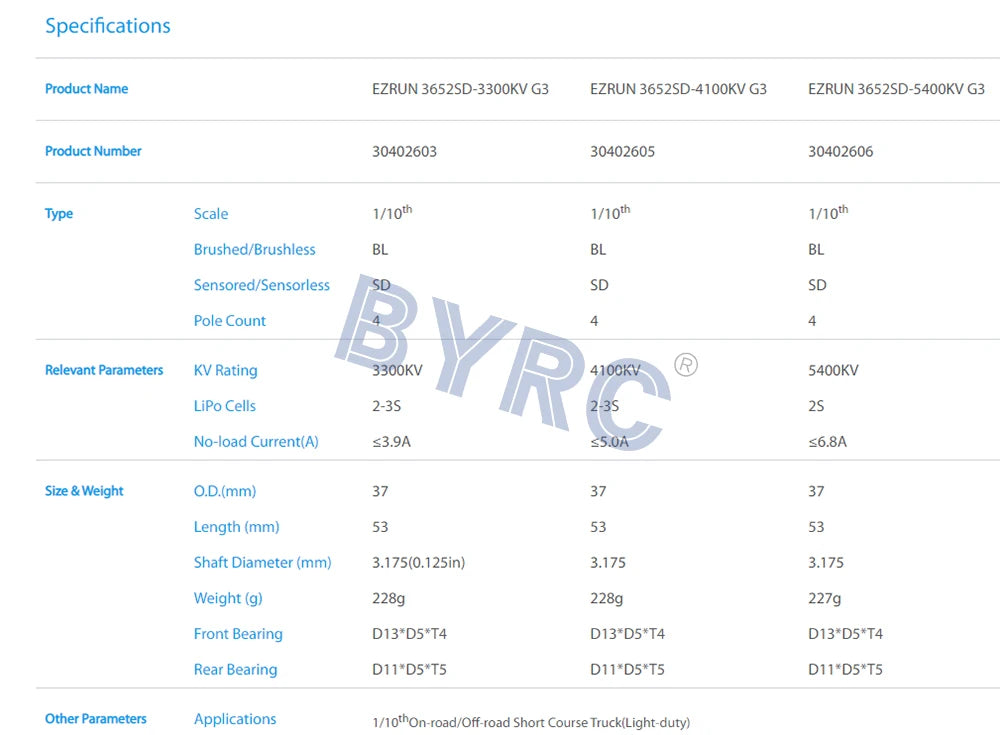Click product number 30402605
Image resolution: width=1000 pixels, height=735 pixels.
(622, 151)
